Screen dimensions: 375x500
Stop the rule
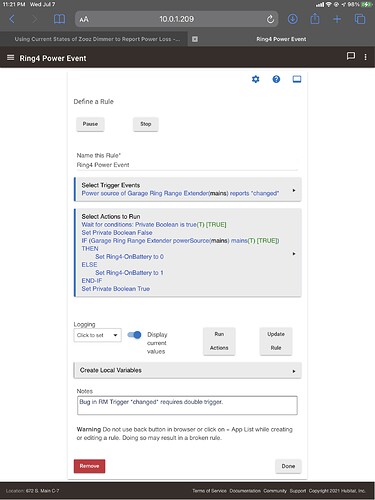coord(146,124)
